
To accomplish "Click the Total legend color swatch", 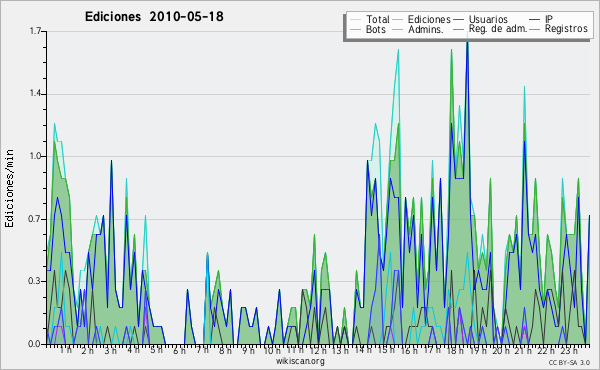I will [355, 20].
